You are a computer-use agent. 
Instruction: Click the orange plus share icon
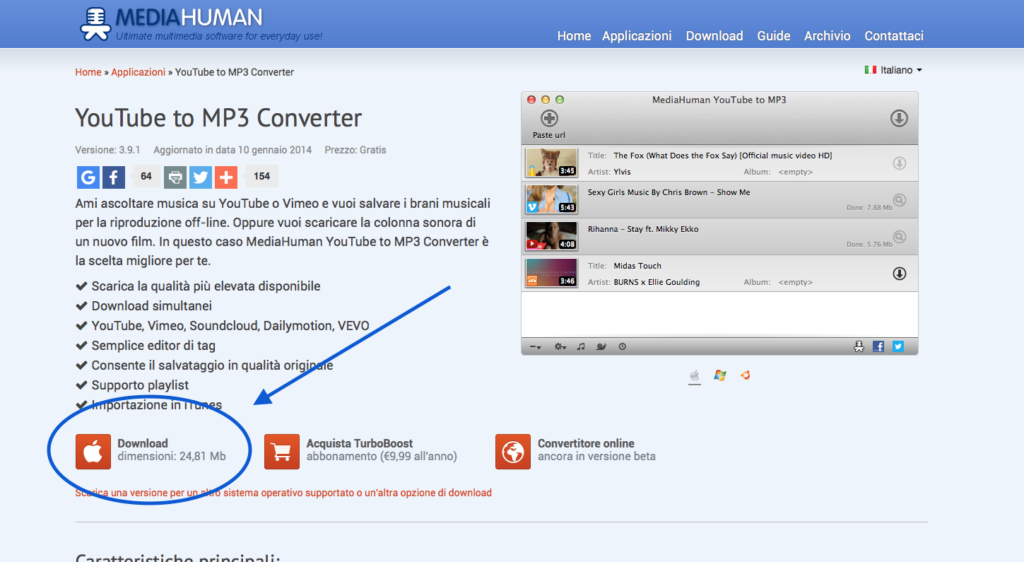(x=226, y=177)
